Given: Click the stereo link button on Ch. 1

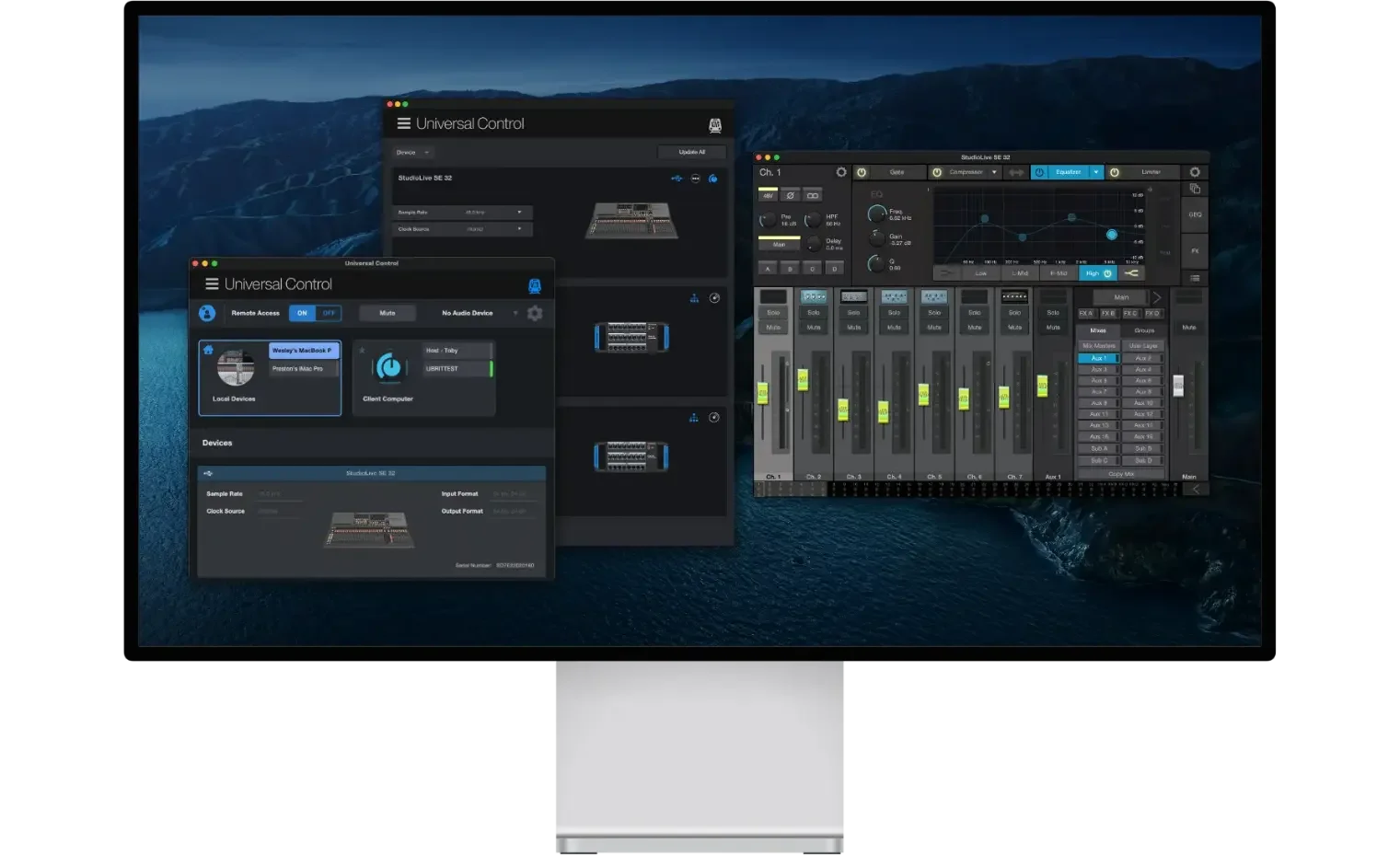Looking at the screenshot, I should point(813,195).
